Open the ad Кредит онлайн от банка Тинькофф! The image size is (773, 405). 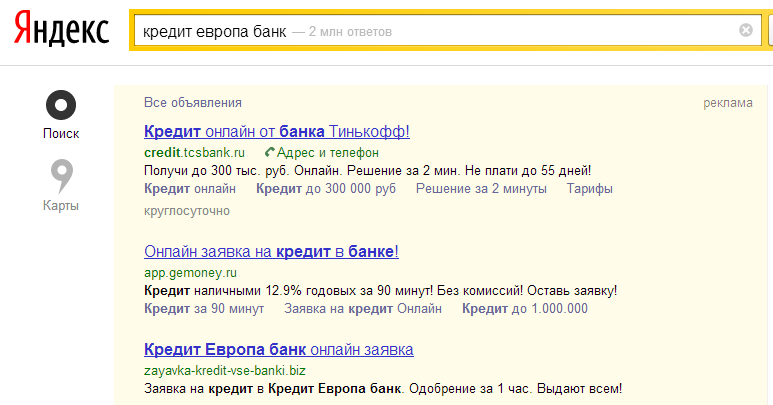277,132
